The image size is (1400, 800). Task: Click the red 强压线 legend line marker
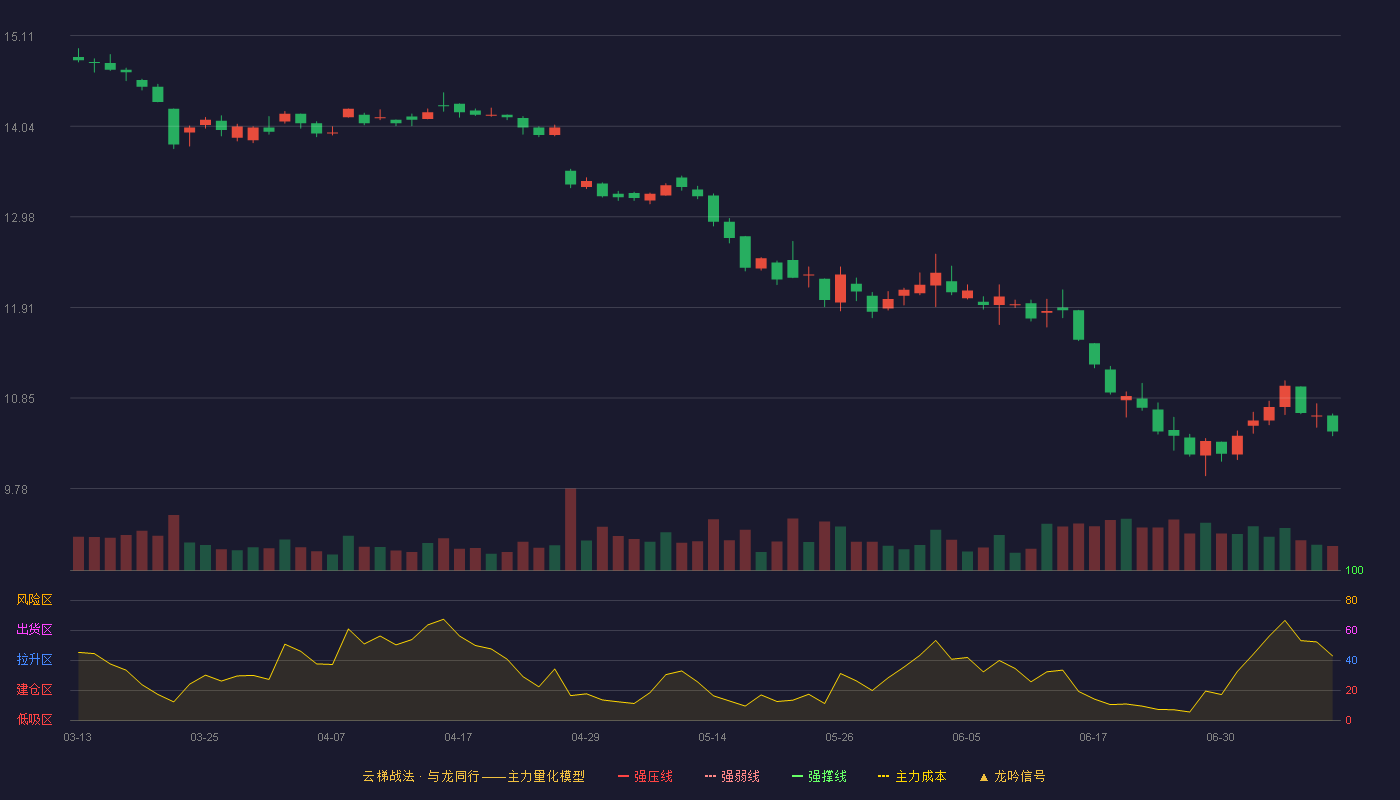[623, 776]
